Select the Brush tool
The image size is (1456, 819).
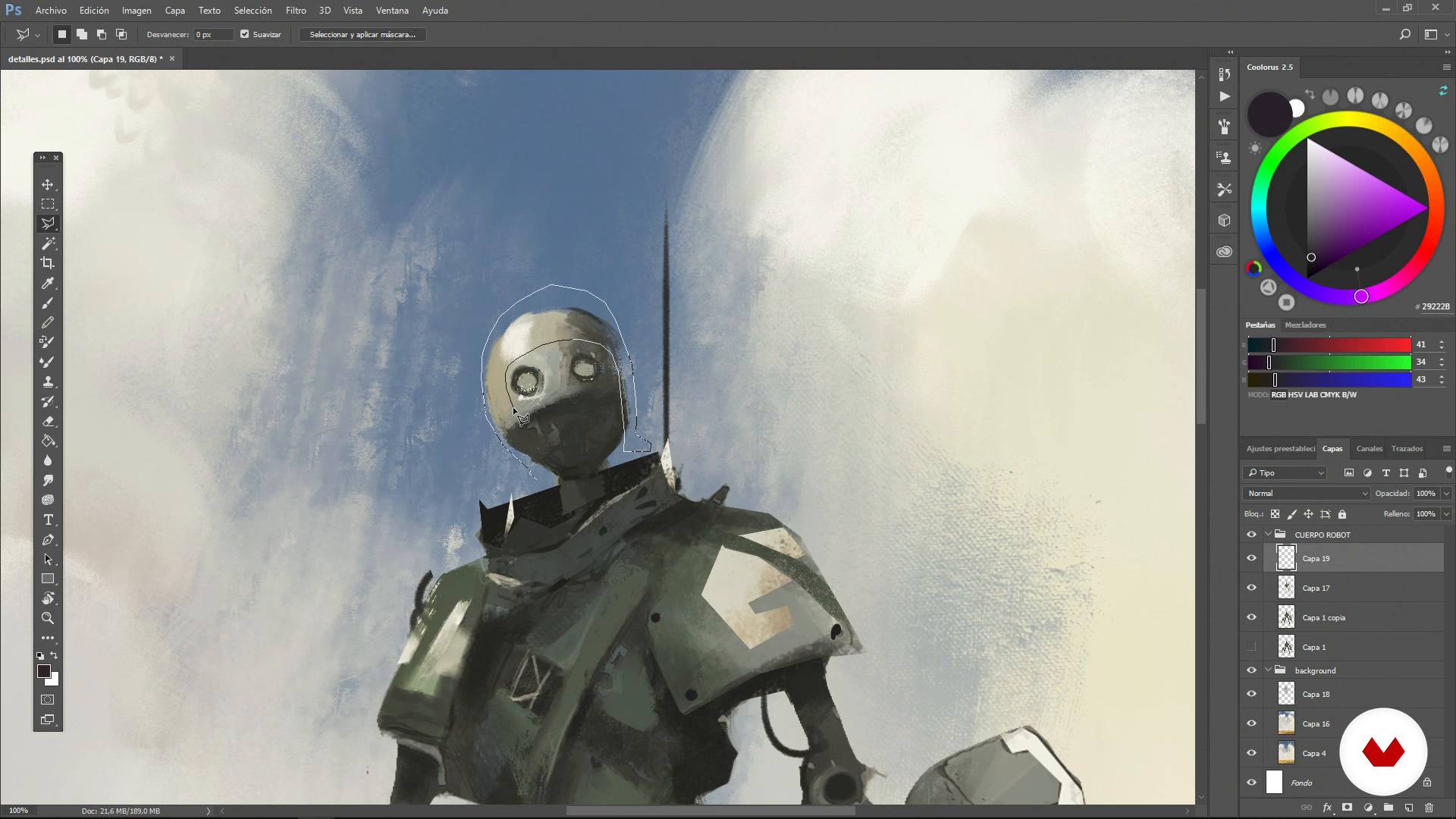pyautogui.click(x=48, y=303)
